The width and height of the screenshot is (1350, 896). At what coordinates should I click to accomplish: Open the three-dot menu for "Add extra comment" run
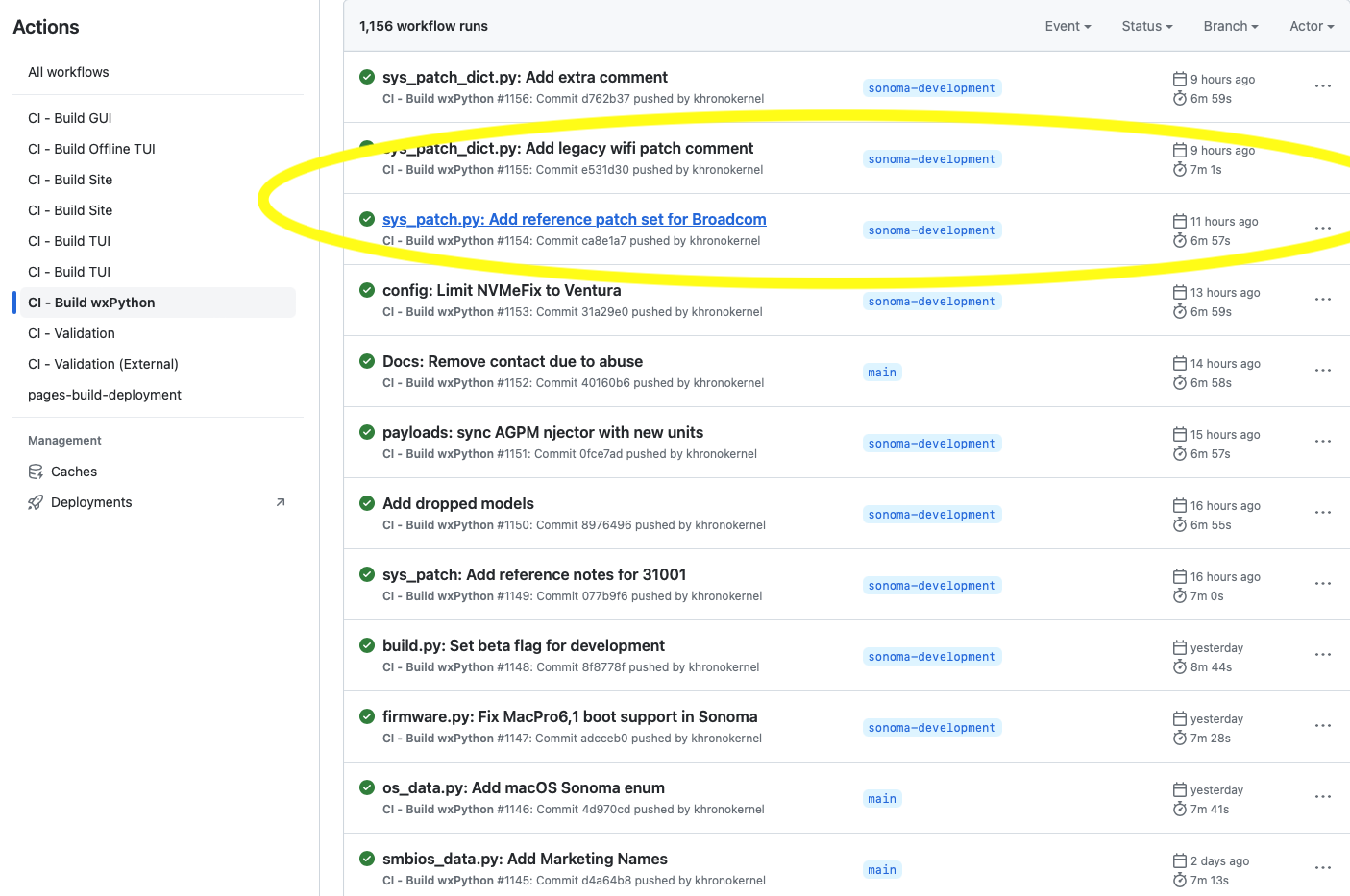(1323, 86)
